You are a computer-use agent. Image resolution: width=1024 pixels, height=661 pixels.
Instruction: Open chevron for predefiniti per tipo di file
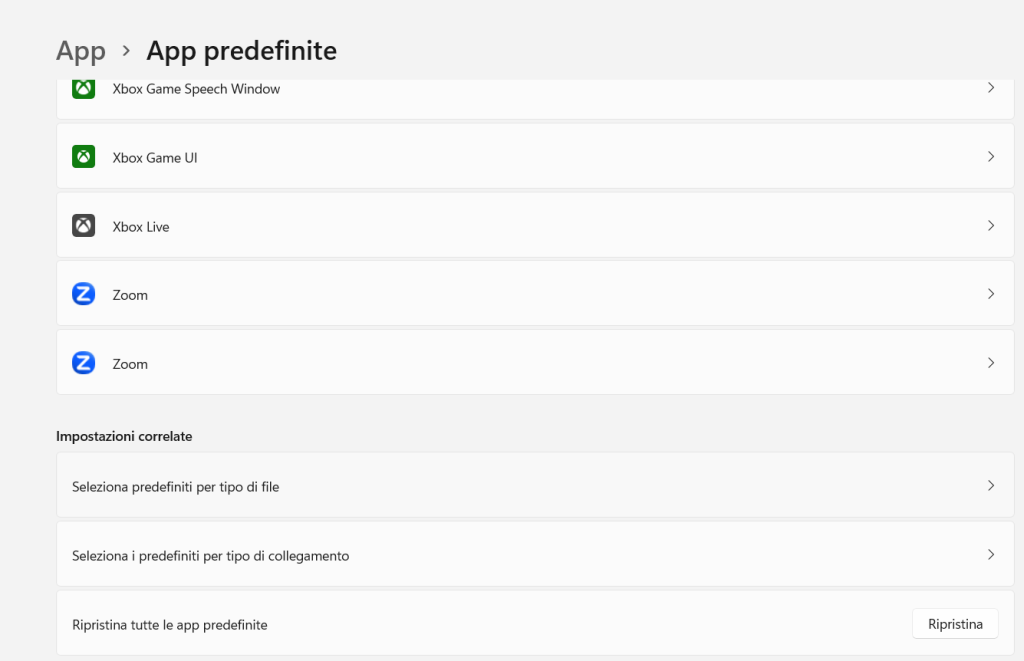991,486
